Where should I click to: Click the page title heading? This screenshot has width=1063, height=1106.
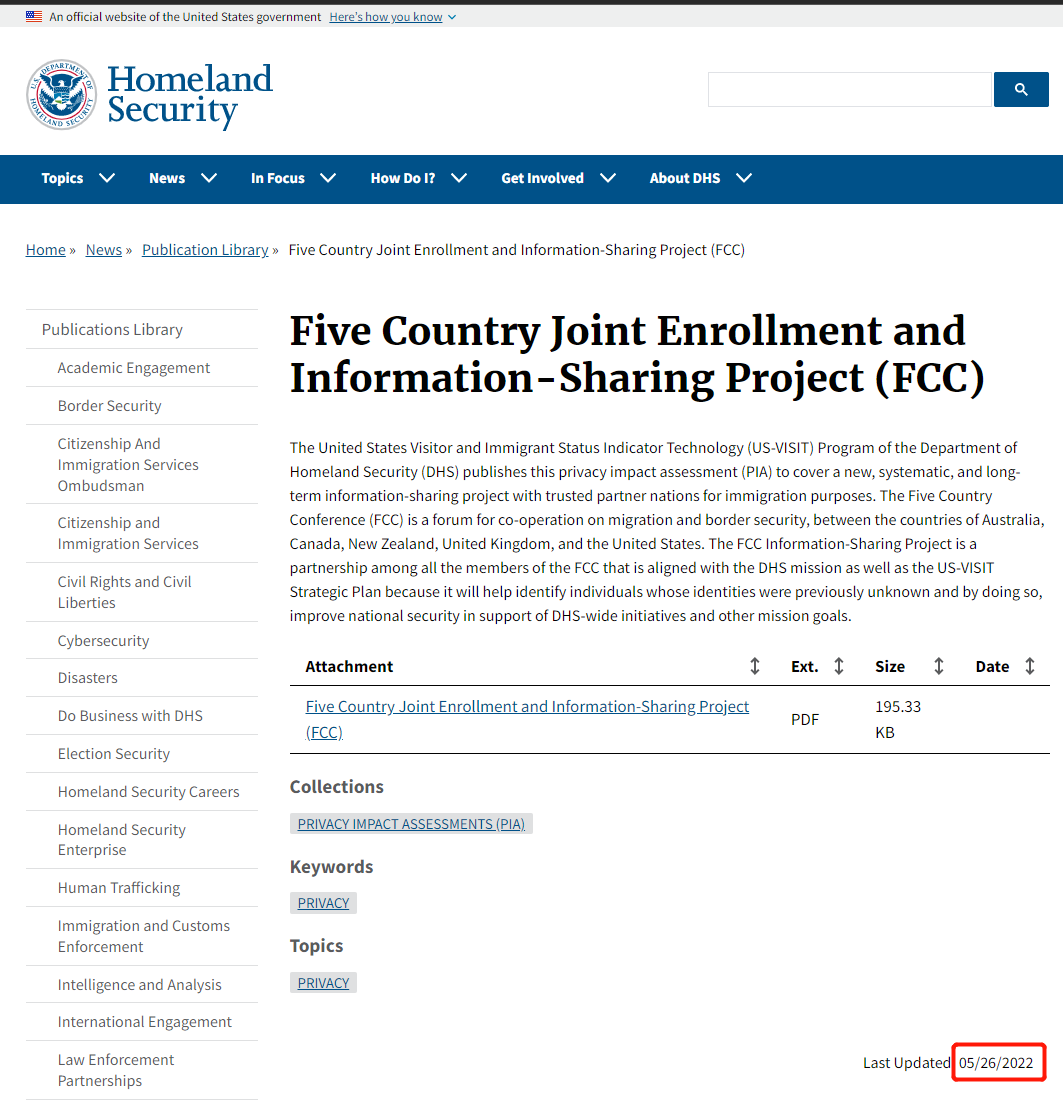click(637, 354)
